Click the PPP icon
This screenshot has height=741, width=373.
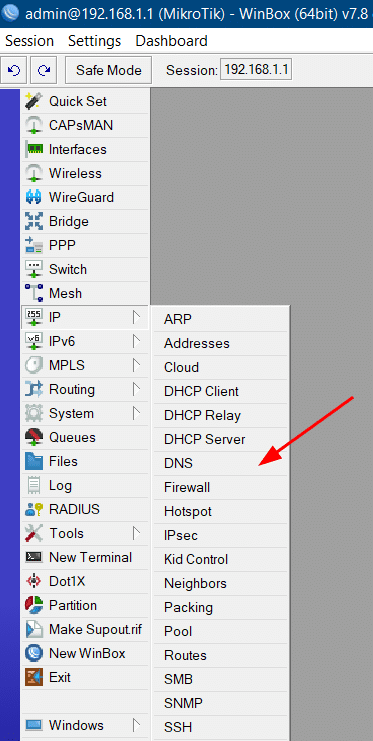(34, 245)
